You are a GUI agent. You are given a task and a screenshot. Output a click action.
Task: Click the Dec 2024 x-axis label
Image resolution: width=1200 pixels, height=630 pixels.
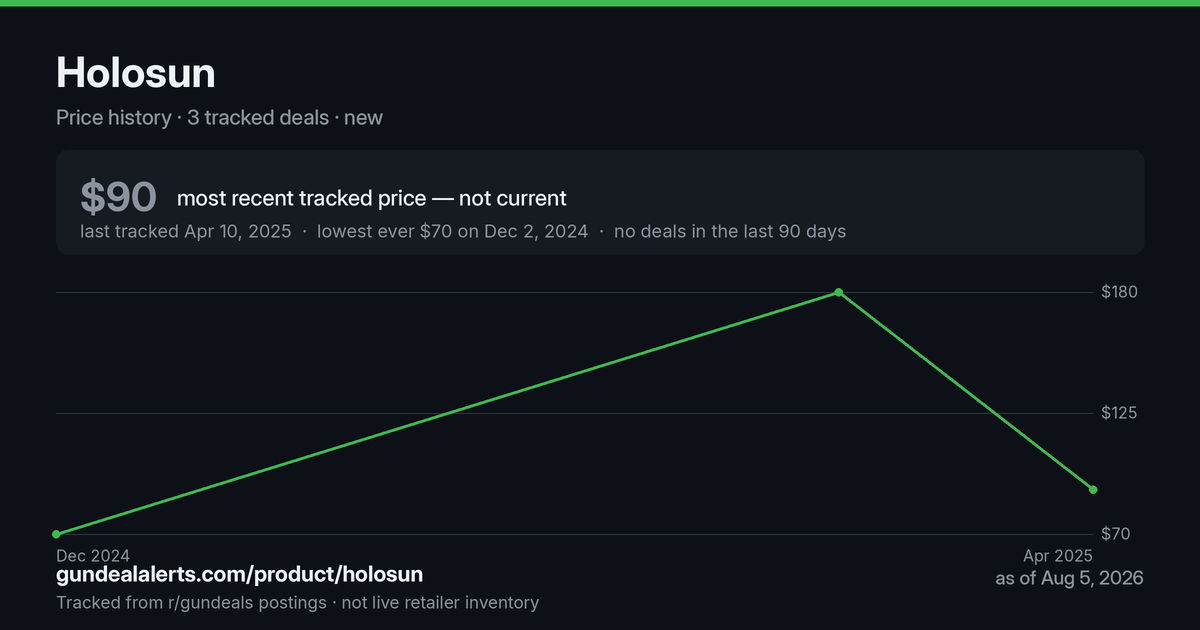coord(93,555)
